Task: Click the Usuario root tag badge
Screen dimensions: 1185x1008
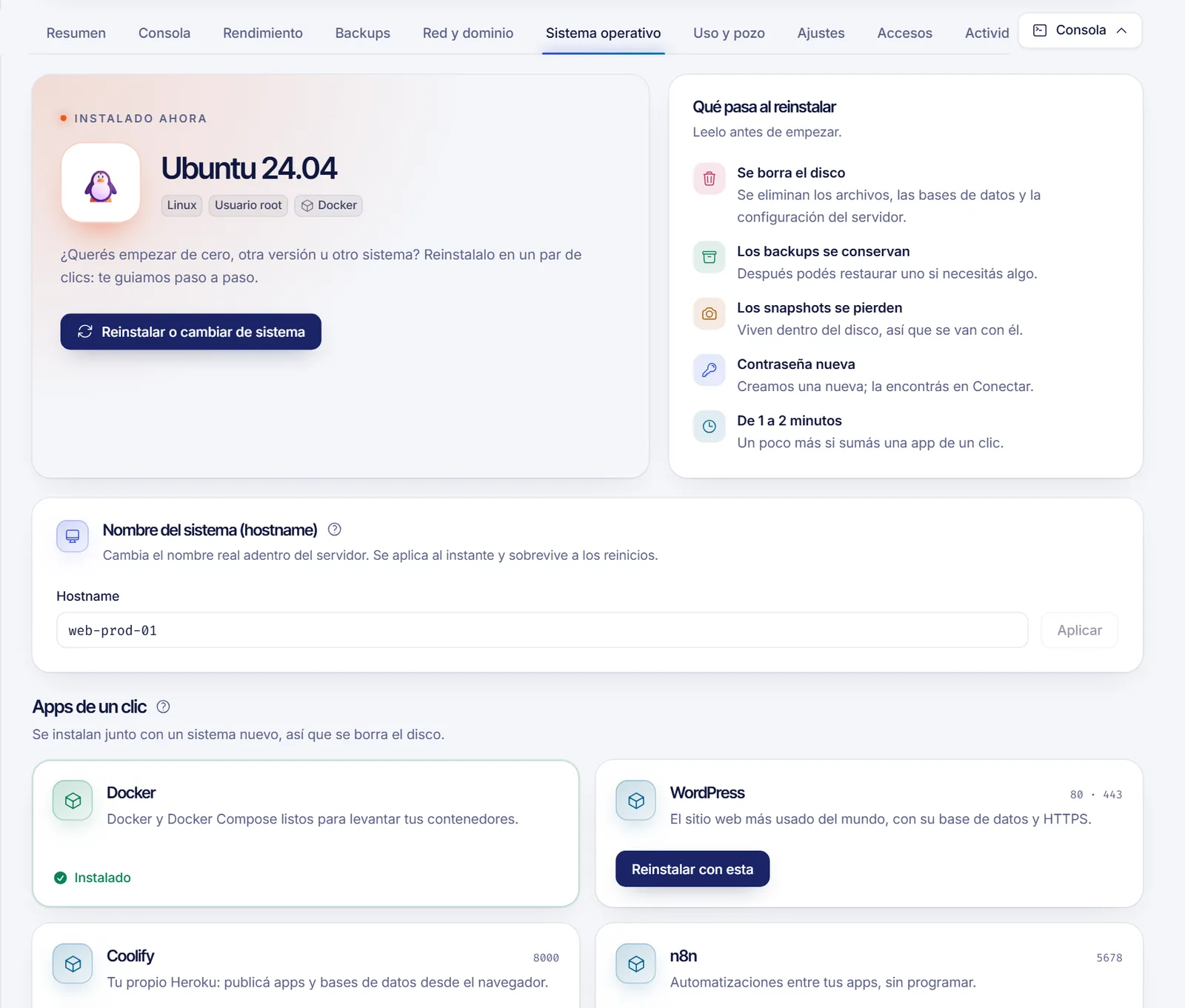Action: 248,205
